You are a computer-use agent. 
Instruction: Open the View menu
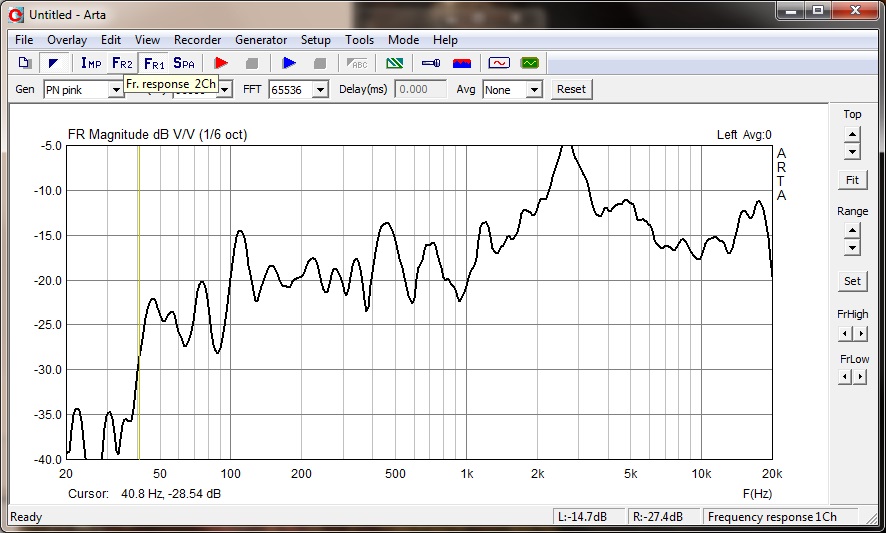pos(147,40)
